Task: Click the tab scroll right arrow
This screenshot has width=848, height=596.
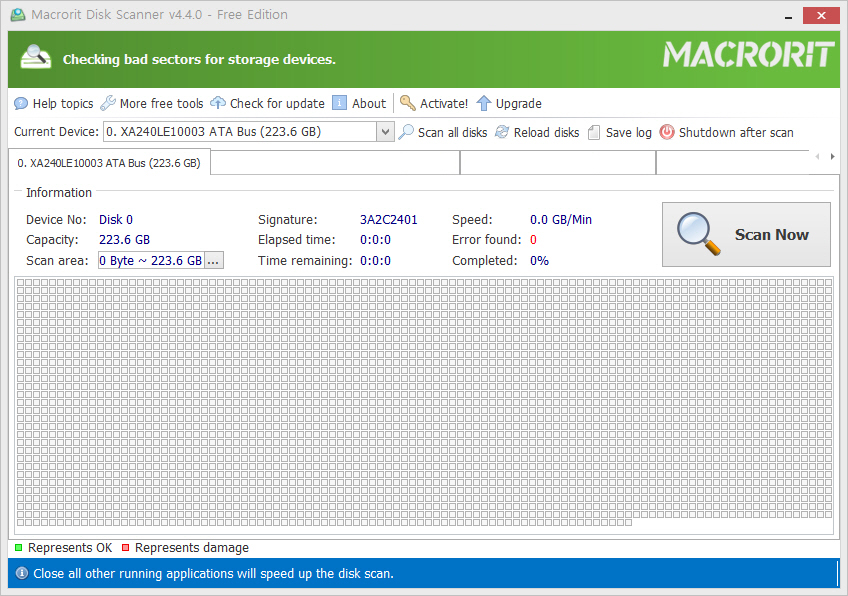Action: pyautogui.click(x=832, y=156)
